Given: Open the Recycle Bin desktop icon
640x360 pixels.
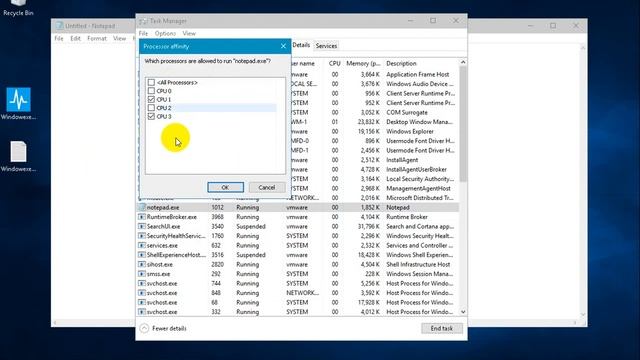Looking at the screenshot, I should (18, 8).
